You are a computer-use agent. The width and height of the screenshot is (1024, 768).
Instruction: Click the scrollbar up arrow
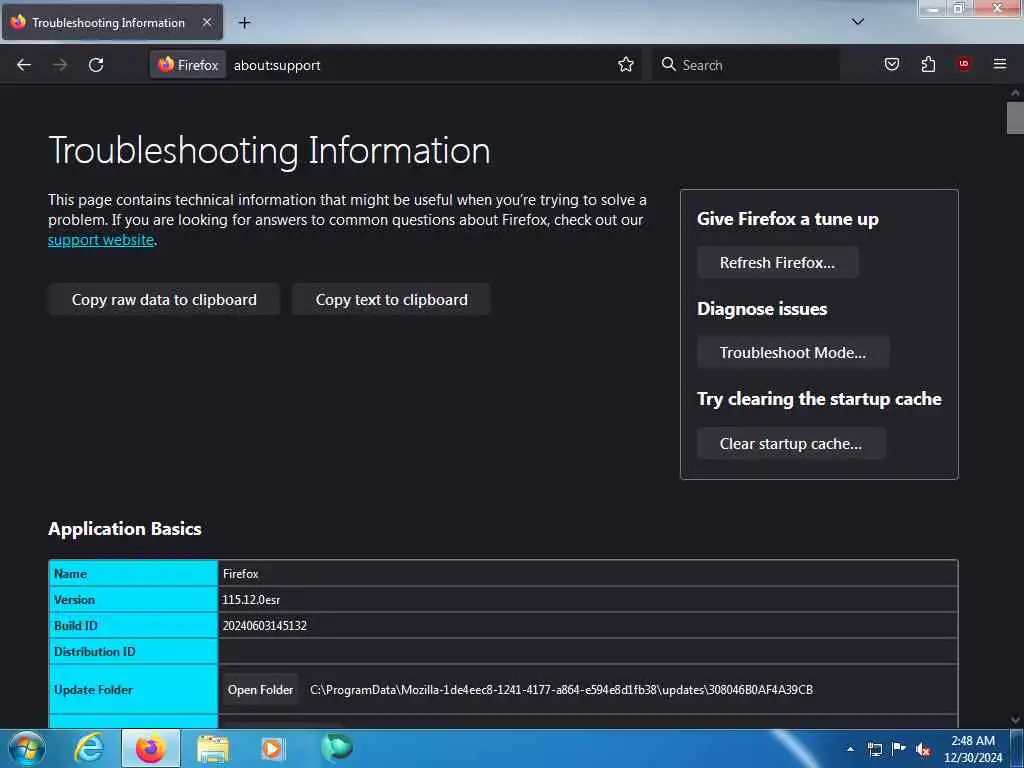[x=1015, y=93]
